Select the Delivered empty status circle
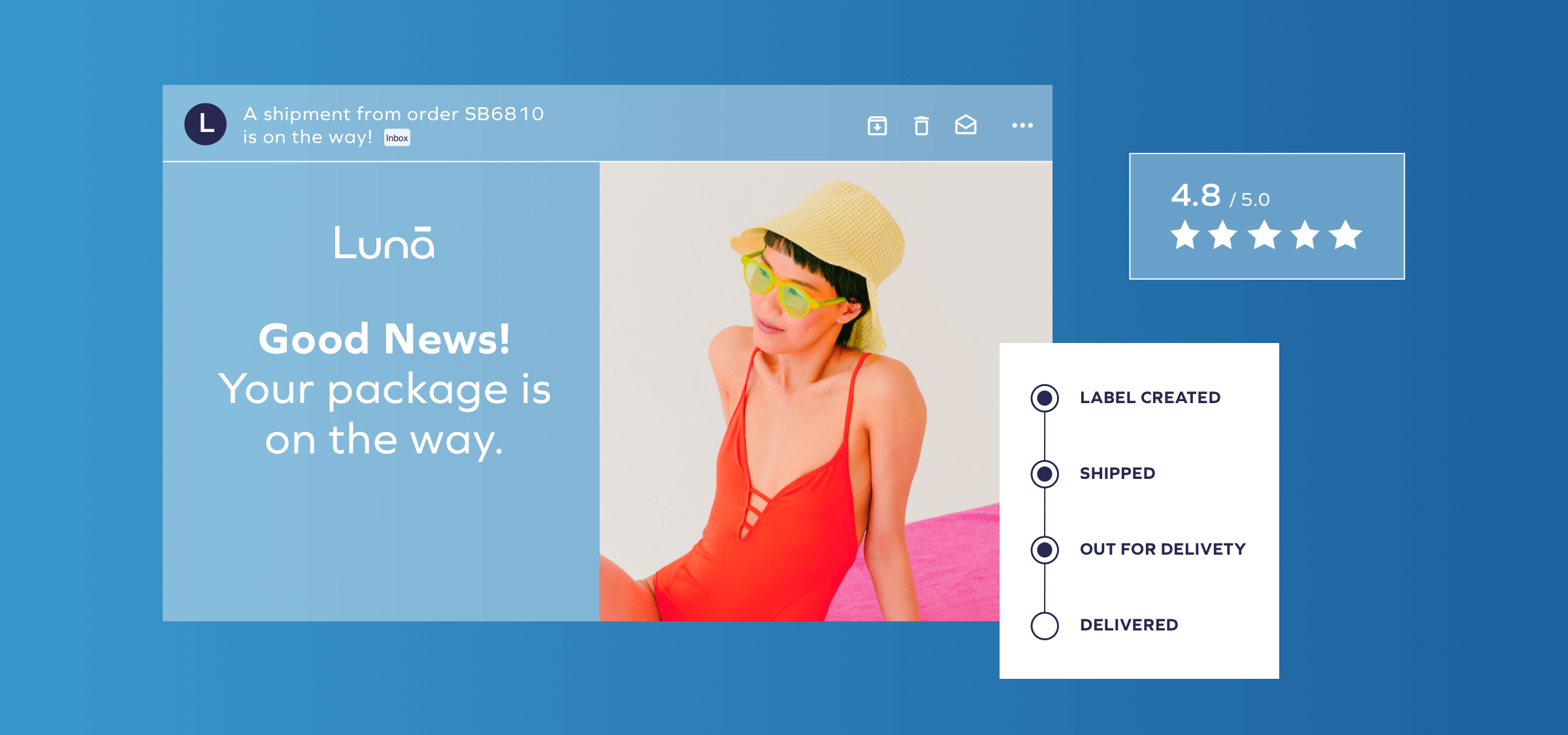The width and height of the screenshot is (1568, 735). pyautogui.click(x=1045, y=625)
